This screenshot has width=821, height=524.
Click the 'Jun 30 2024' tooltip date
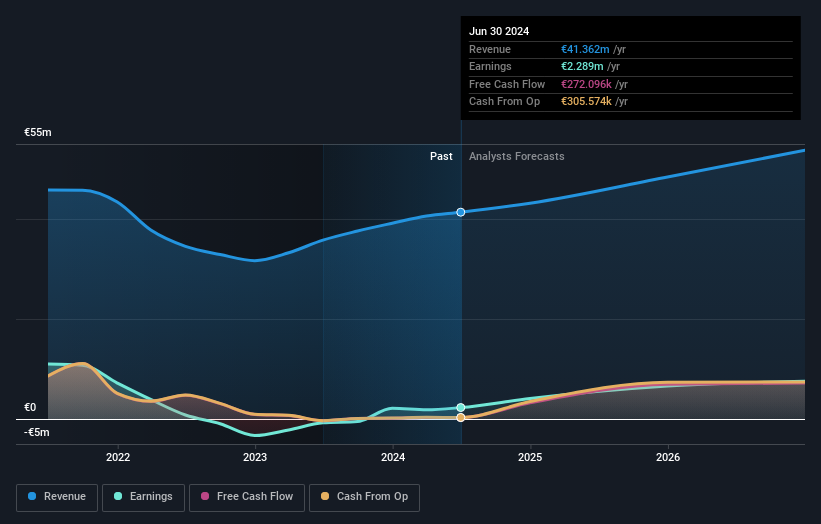[499, 31]
